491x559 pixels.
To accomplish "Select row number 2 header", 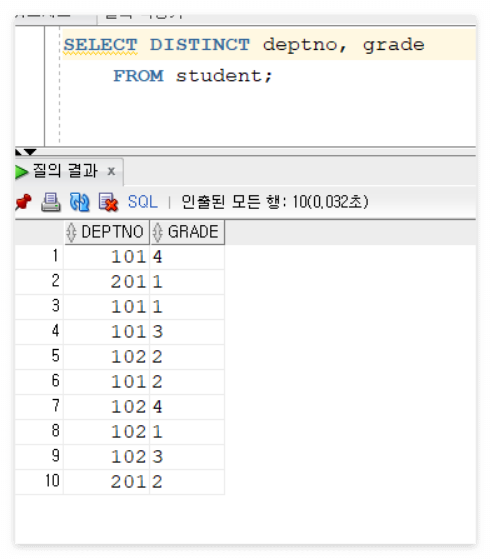I will (x=39, y=282).
